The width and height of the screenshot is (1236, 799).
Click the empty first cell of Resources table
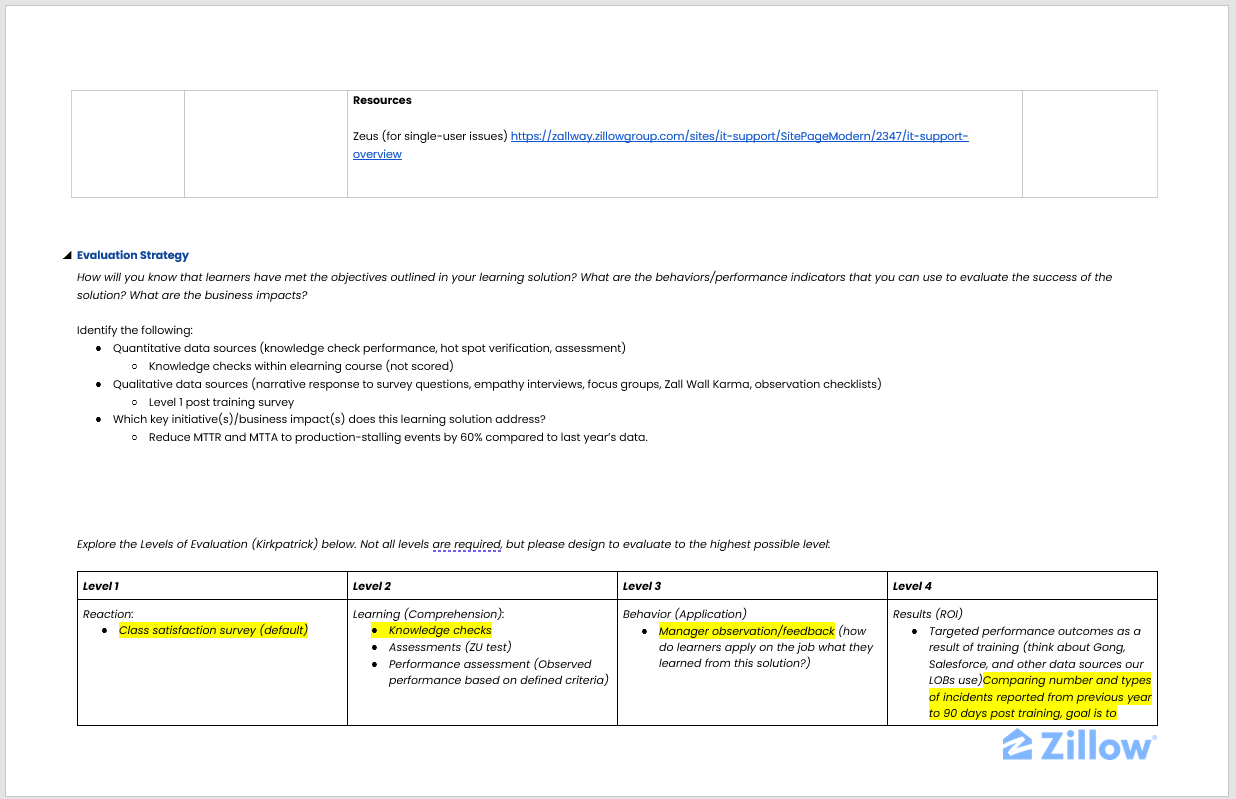click(127, 143)
